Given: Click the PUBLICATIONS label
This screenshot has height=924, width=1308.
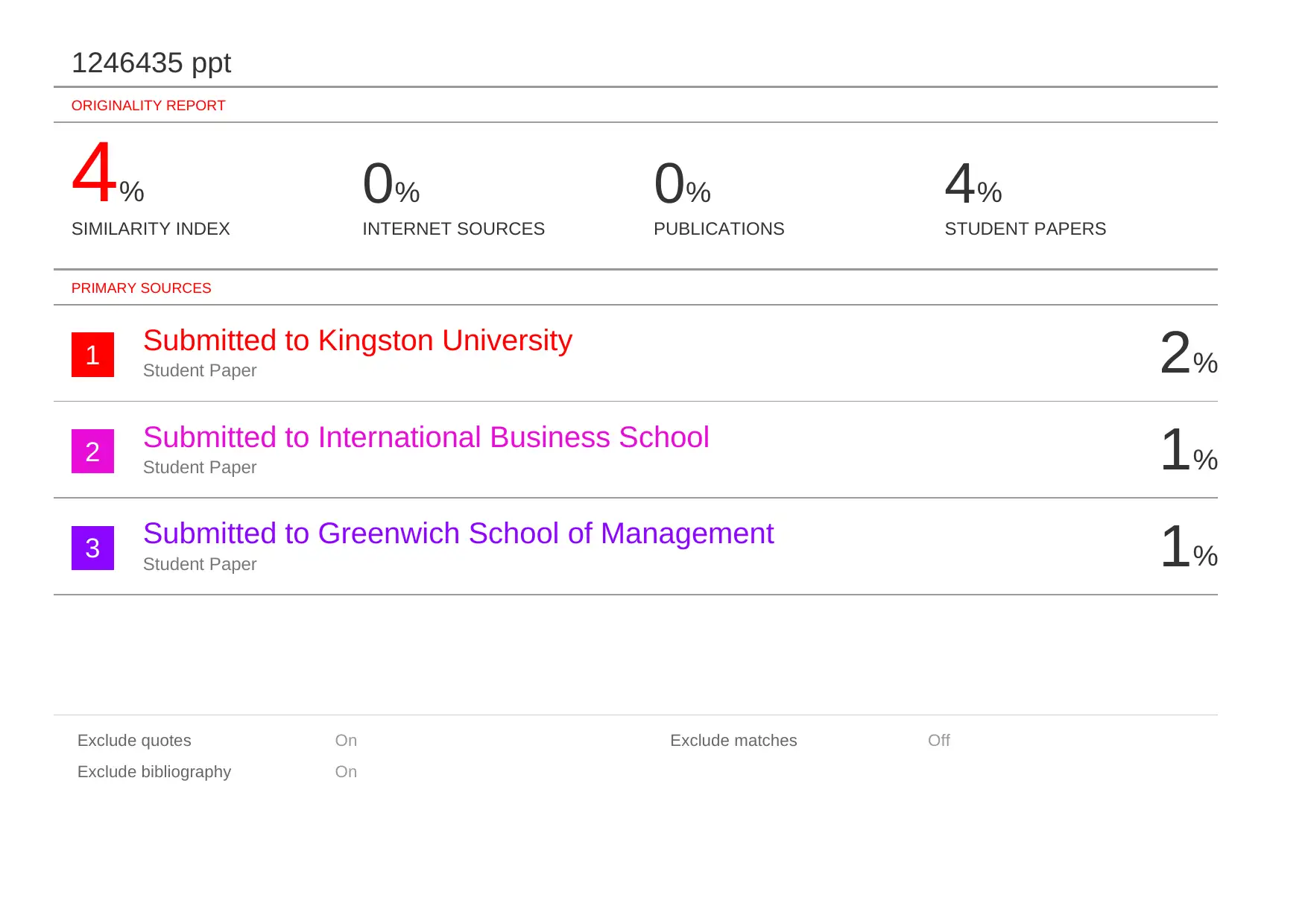Looking at the screenshot, I should pyautogui.click(x=719, y=229).
